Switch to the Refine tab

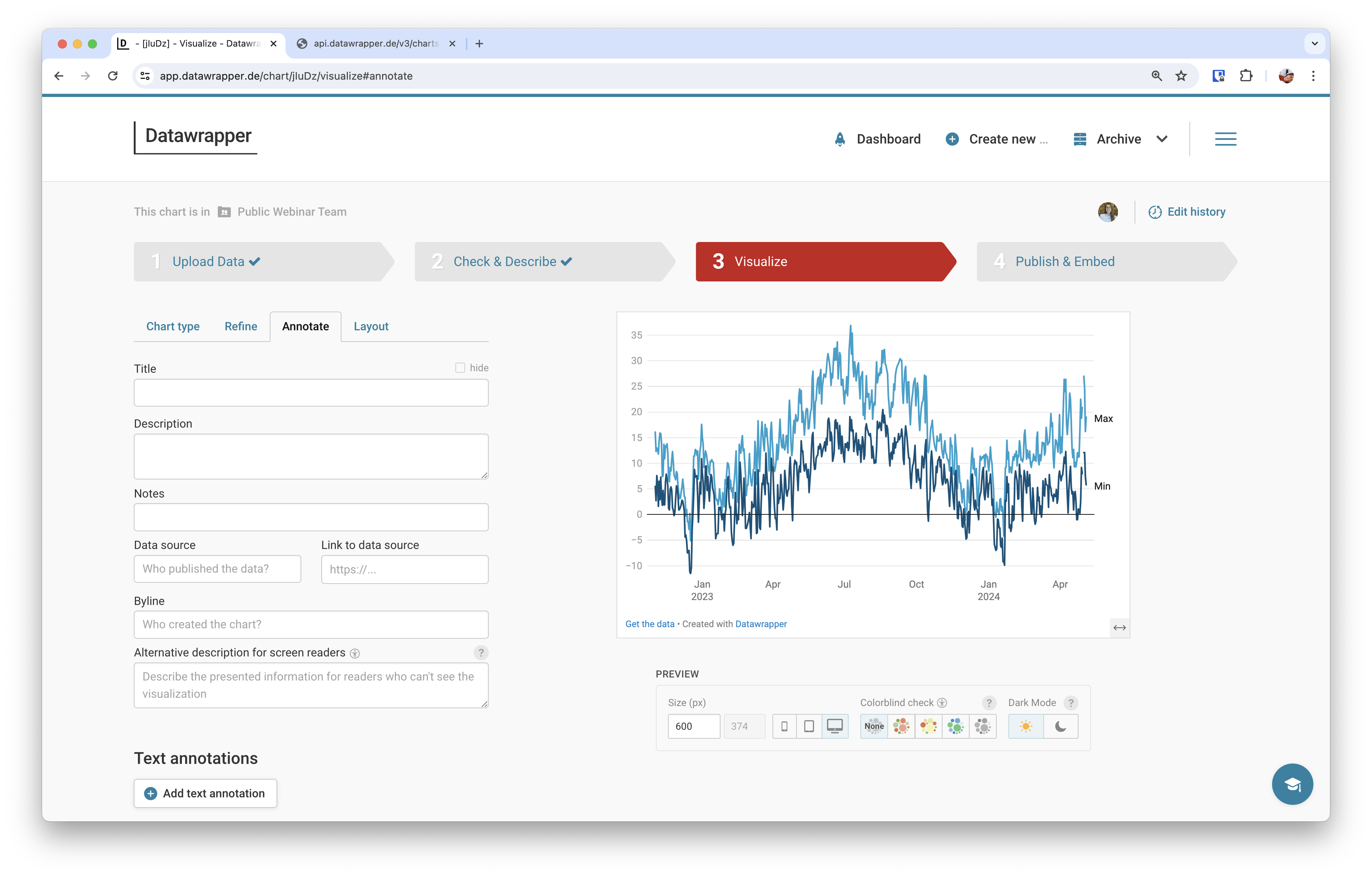tap(240, 327)
